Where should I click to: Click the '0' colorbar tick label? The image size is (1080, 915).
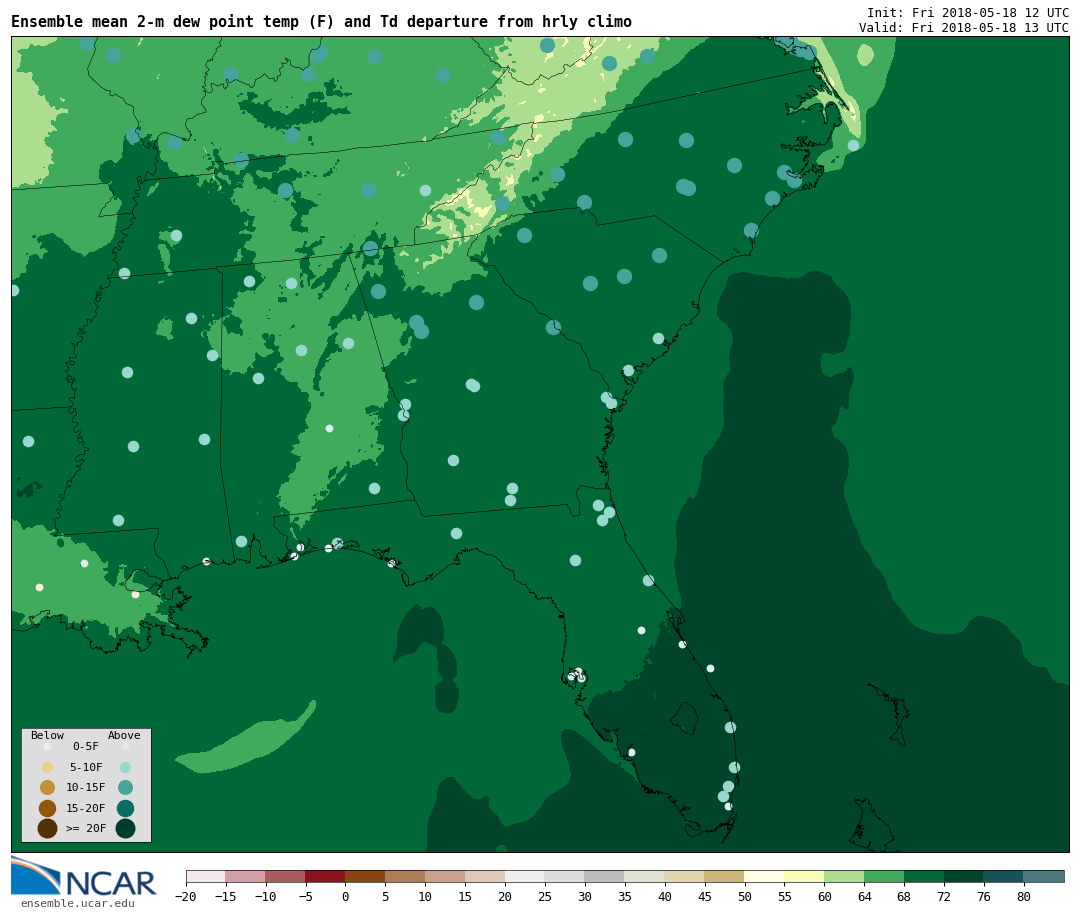[x=345, y=896]
